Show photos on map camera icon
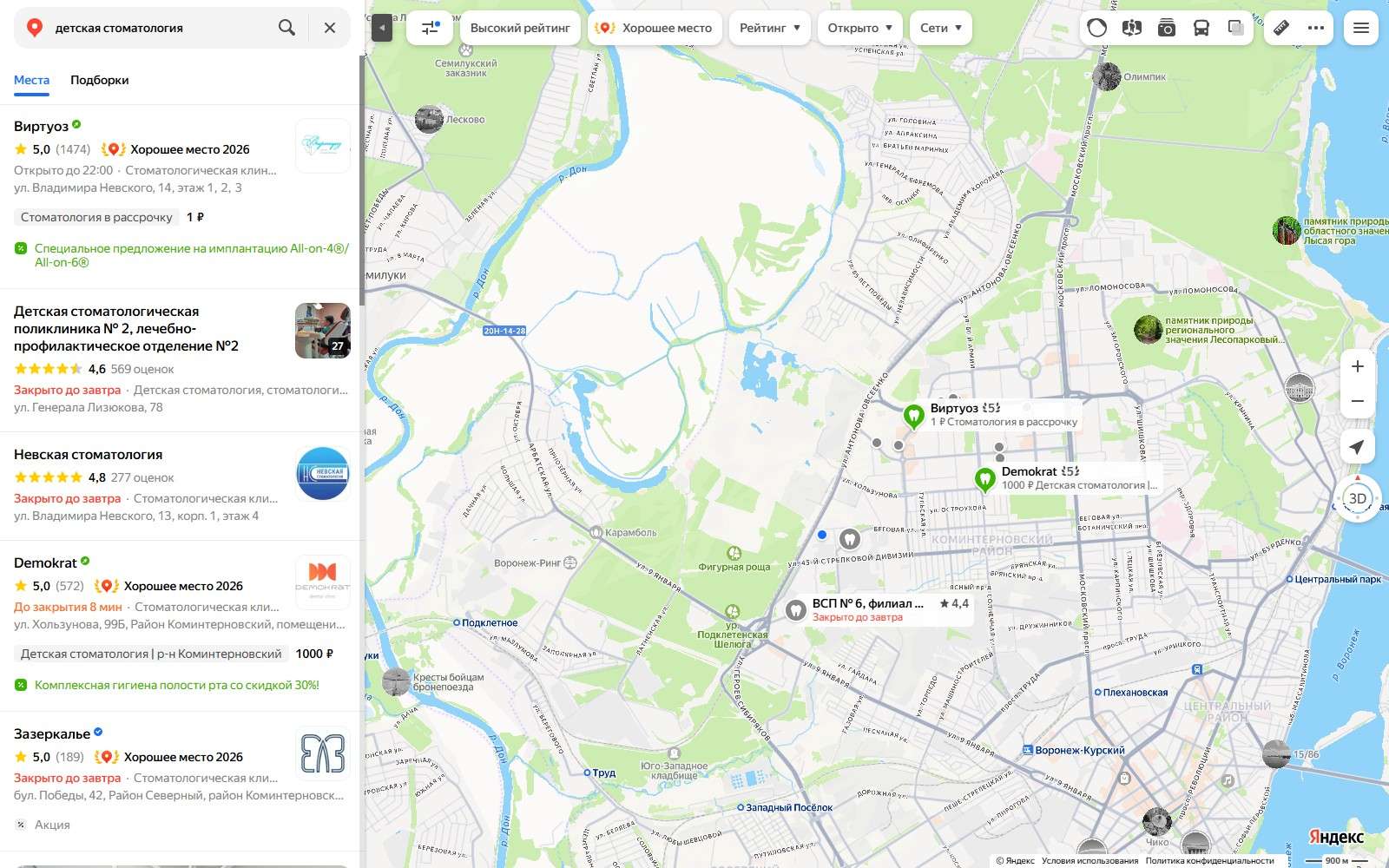The height and width of the screenshot is (868, 1389). coord(1167,28)
